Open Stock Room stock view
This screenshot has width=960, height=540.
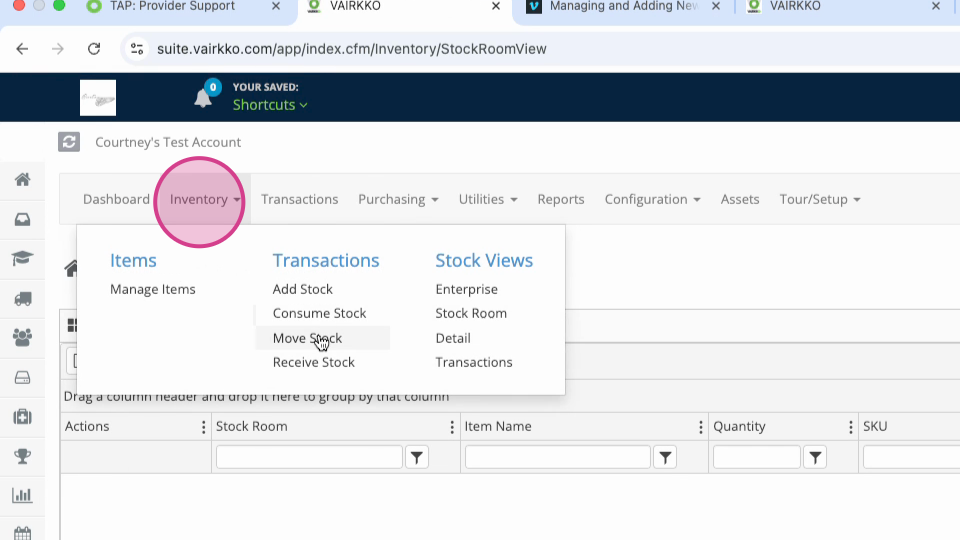(471, 313)
